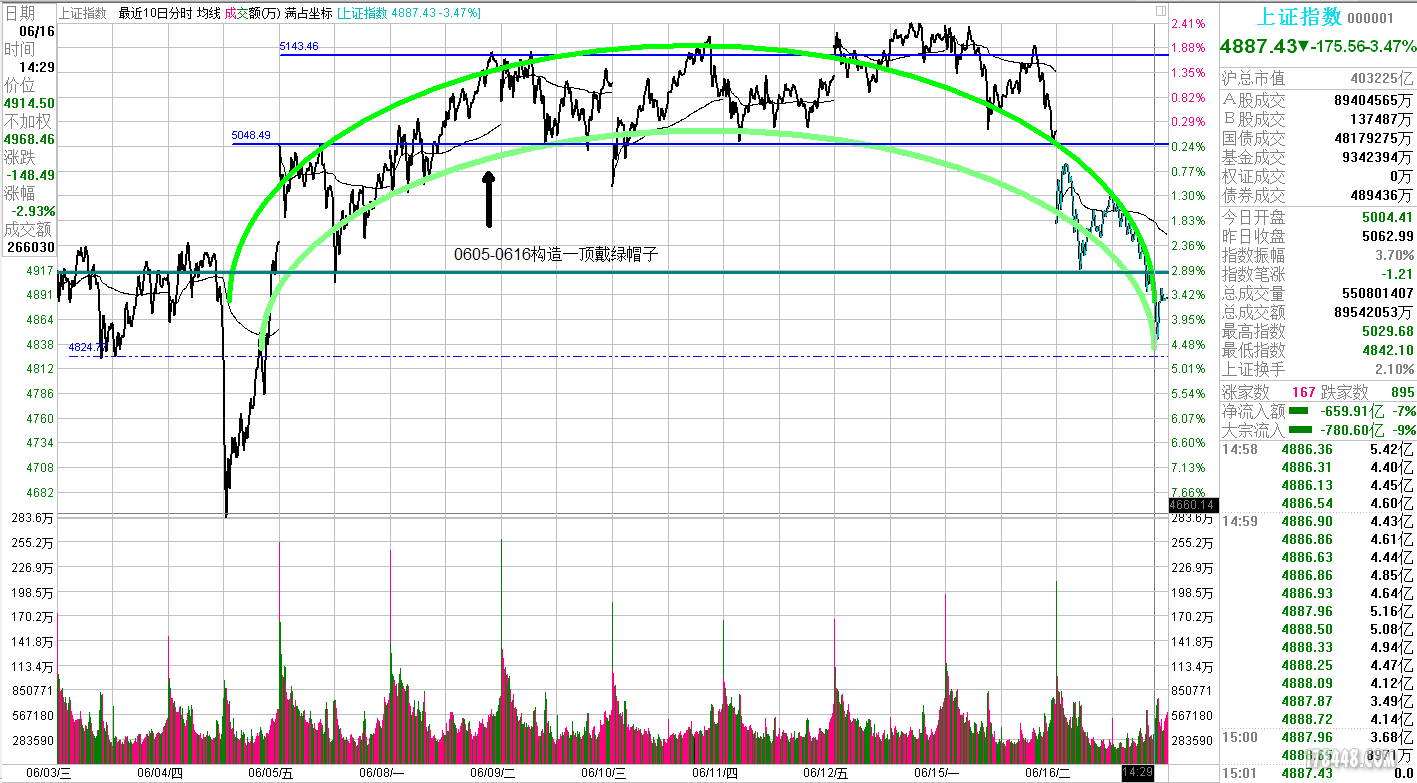Click the 涨幅 value -2.93%

35,211
